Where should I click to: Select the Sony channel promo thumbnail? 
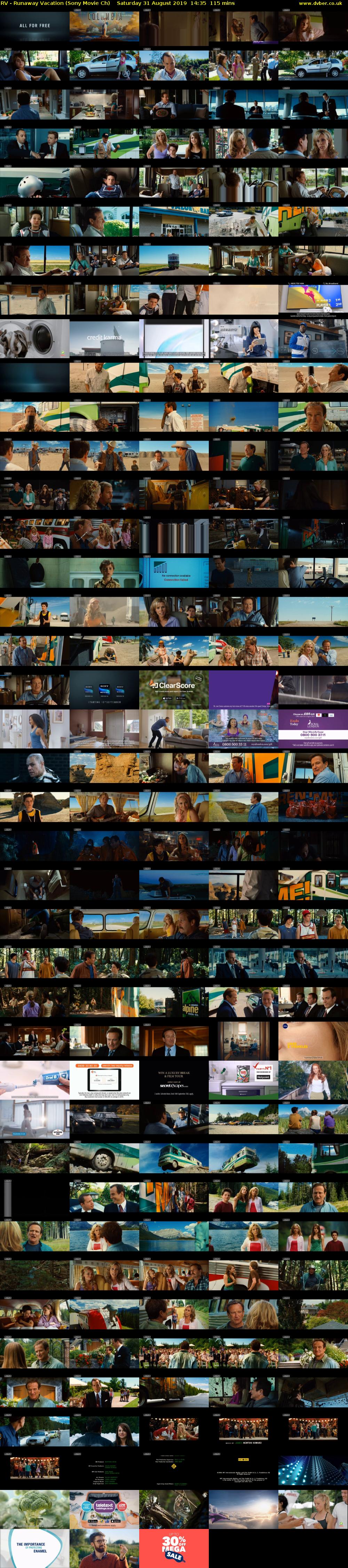104,690
